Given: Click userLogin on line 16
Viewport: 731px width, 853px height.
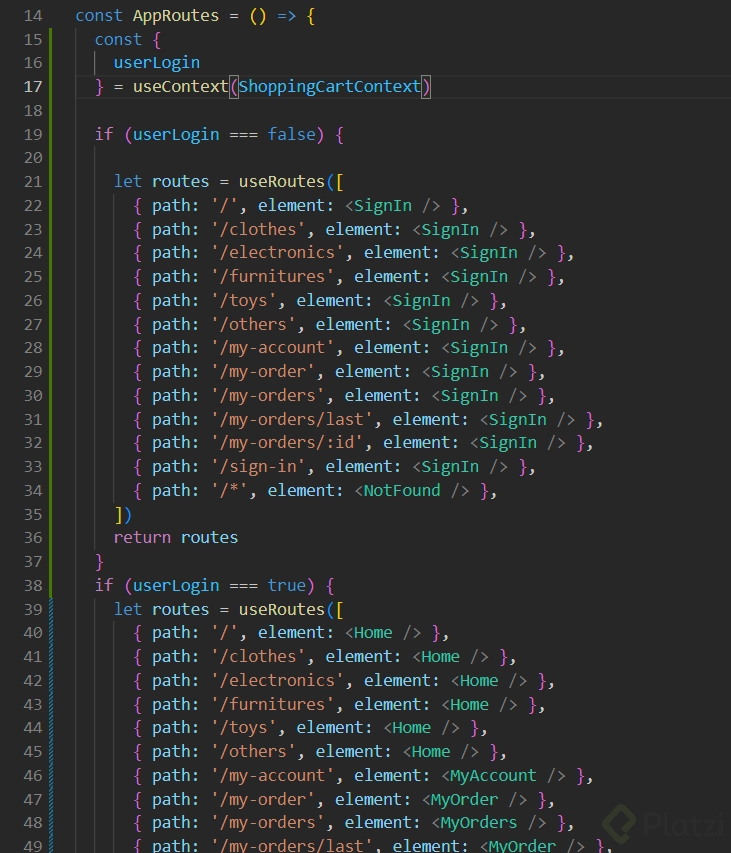Looking at the screenshot, I should tap(157, 63).
